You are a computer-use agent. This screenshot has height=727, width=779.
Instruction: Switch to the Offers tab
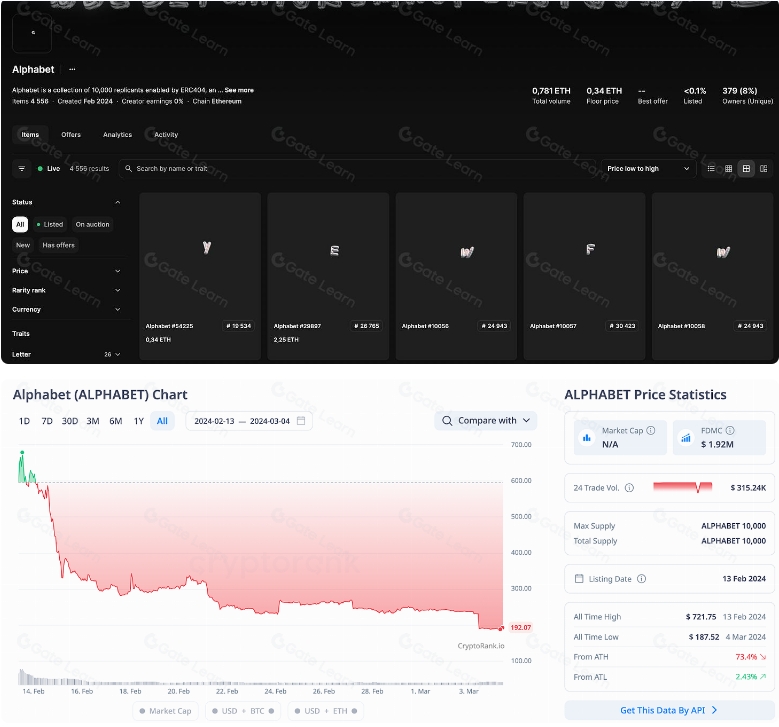point(71,135)
